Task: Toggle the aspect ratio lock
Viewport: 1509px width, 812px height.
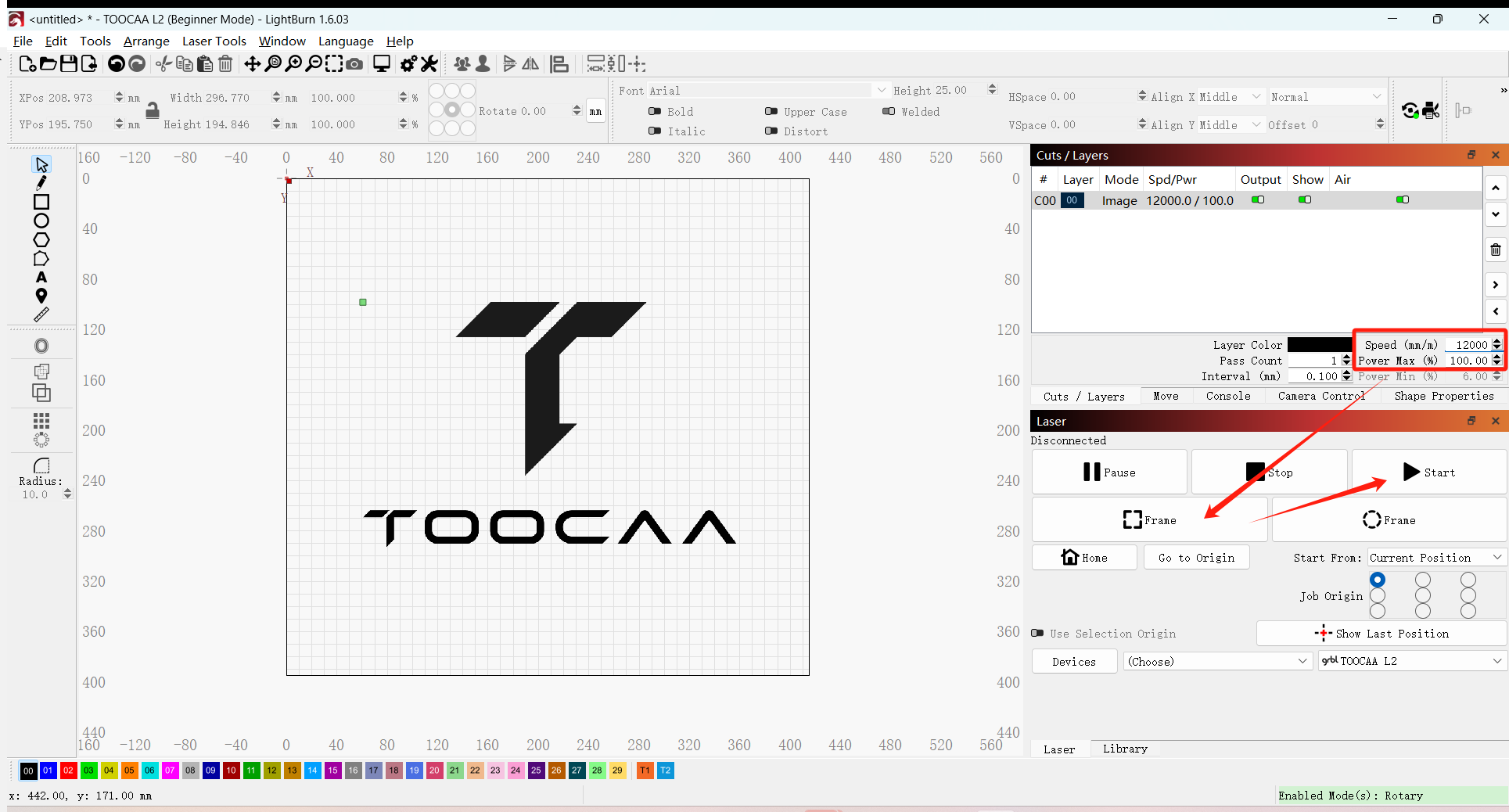Action: click(153, 111)
